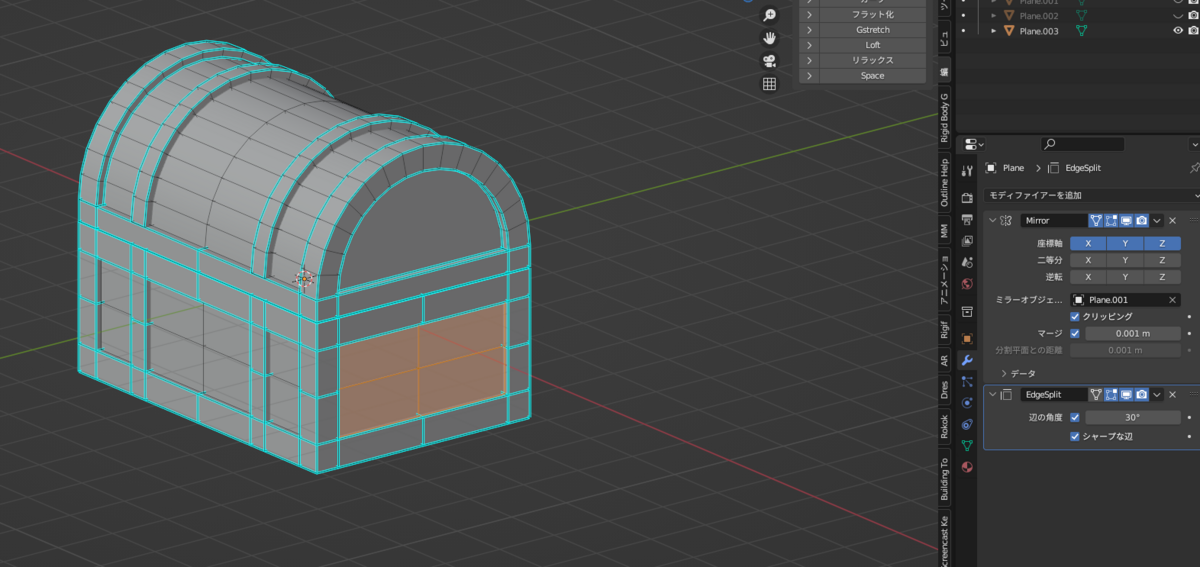The width and height of the screenshot is (1200, 567).
Task: Toggle Mirror modifier edit mode display
Action: click(1111, 220)
